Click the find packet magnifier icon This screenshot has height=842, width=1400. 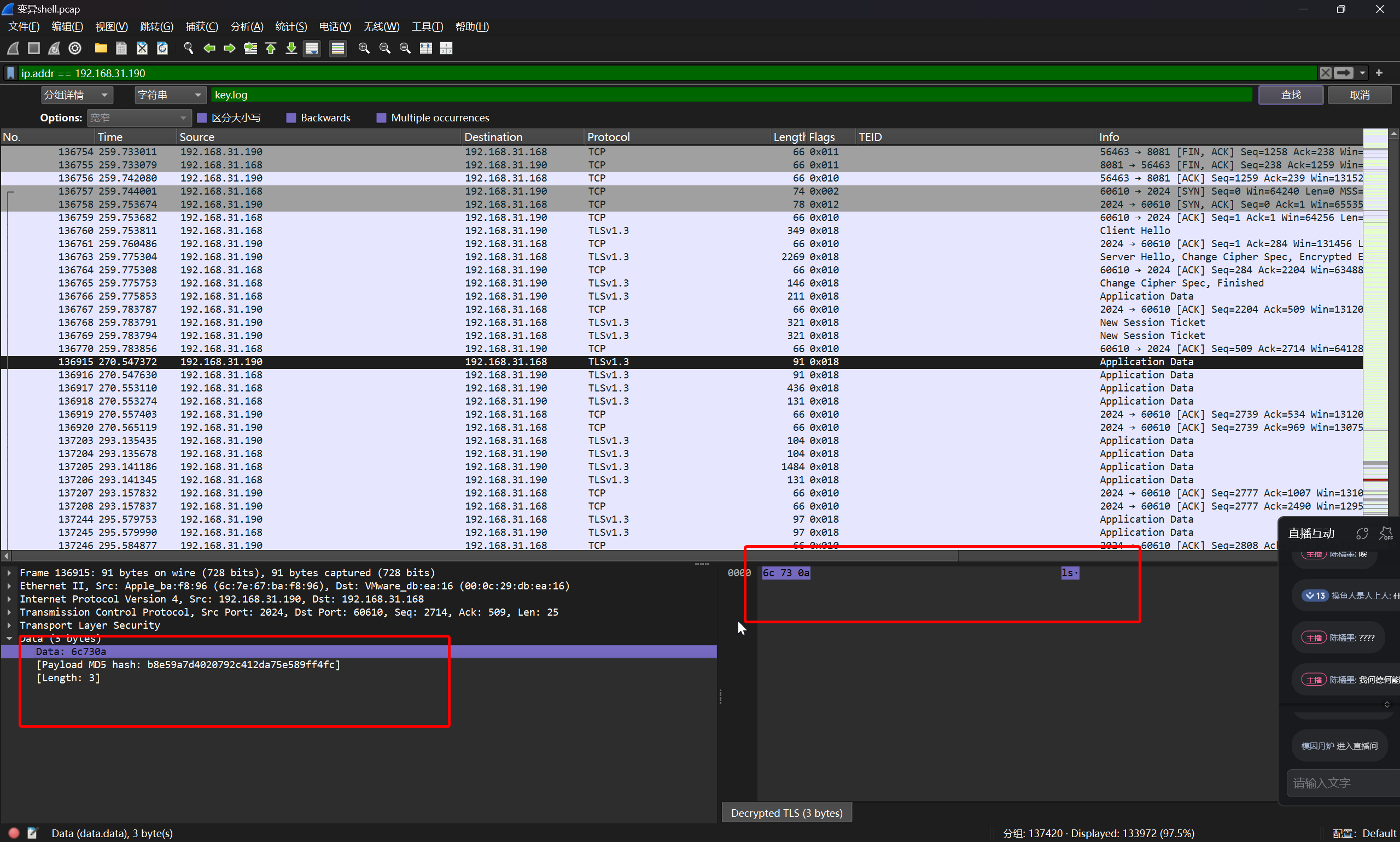189,48
